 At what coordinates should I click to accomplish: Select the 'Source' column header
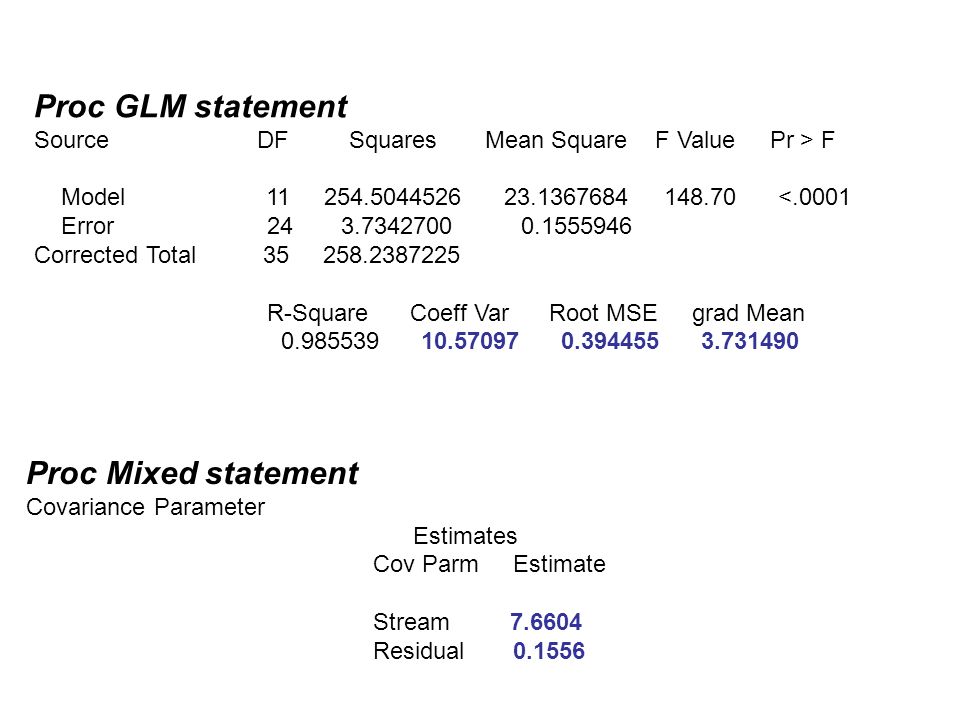[72, 140]
